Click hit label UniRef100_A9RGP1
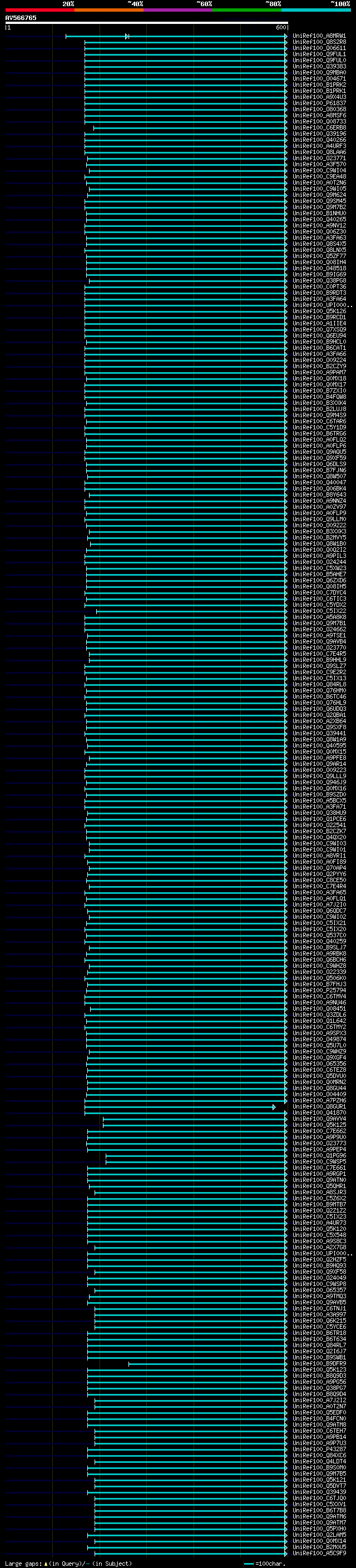This screenshot has height=1568, width=356. pyautogui.click(x=319, y=1174)
